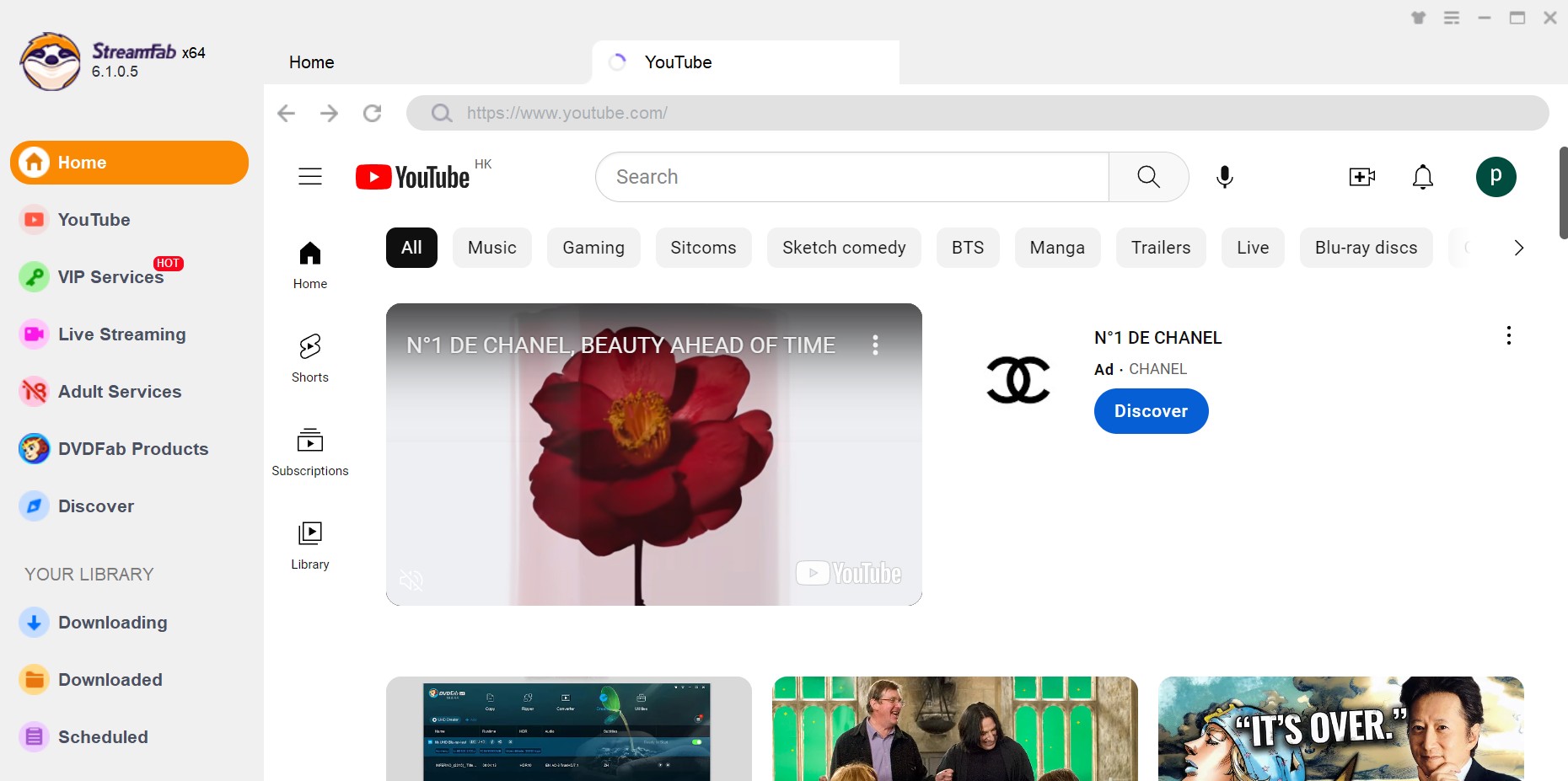Select the Sitcoms filter chip
Viewport: 1568px width, 781px height.
[703, 248]
